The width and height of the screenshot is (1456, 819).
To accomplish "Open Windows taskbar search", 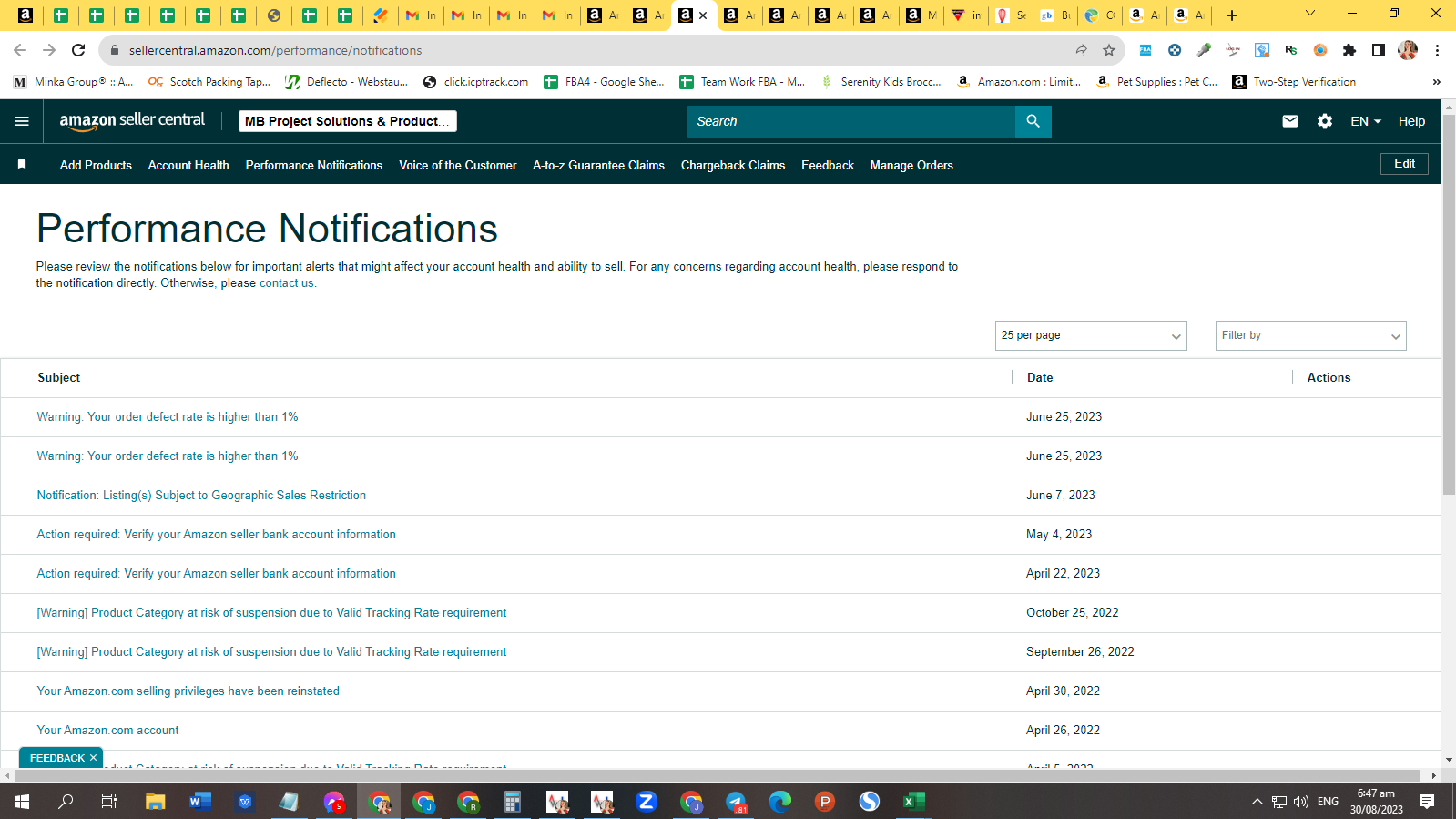I will pos(66,802).
